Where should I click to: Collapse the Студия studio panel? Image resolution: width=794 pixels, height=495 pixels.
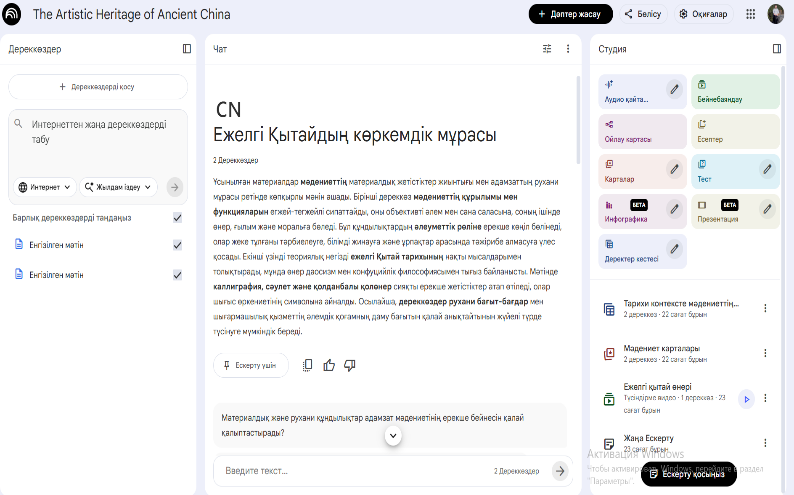coord(777,49)
